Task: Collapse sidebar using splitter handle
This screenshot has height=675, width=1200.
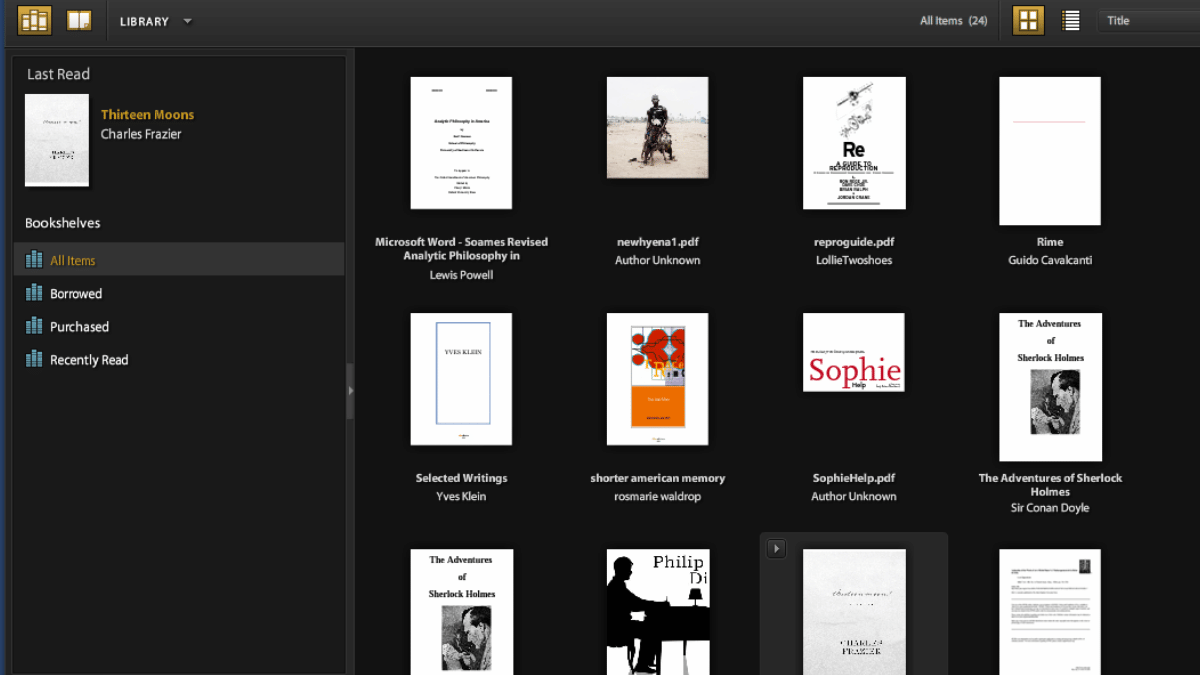Action: [x=350, y=390]
